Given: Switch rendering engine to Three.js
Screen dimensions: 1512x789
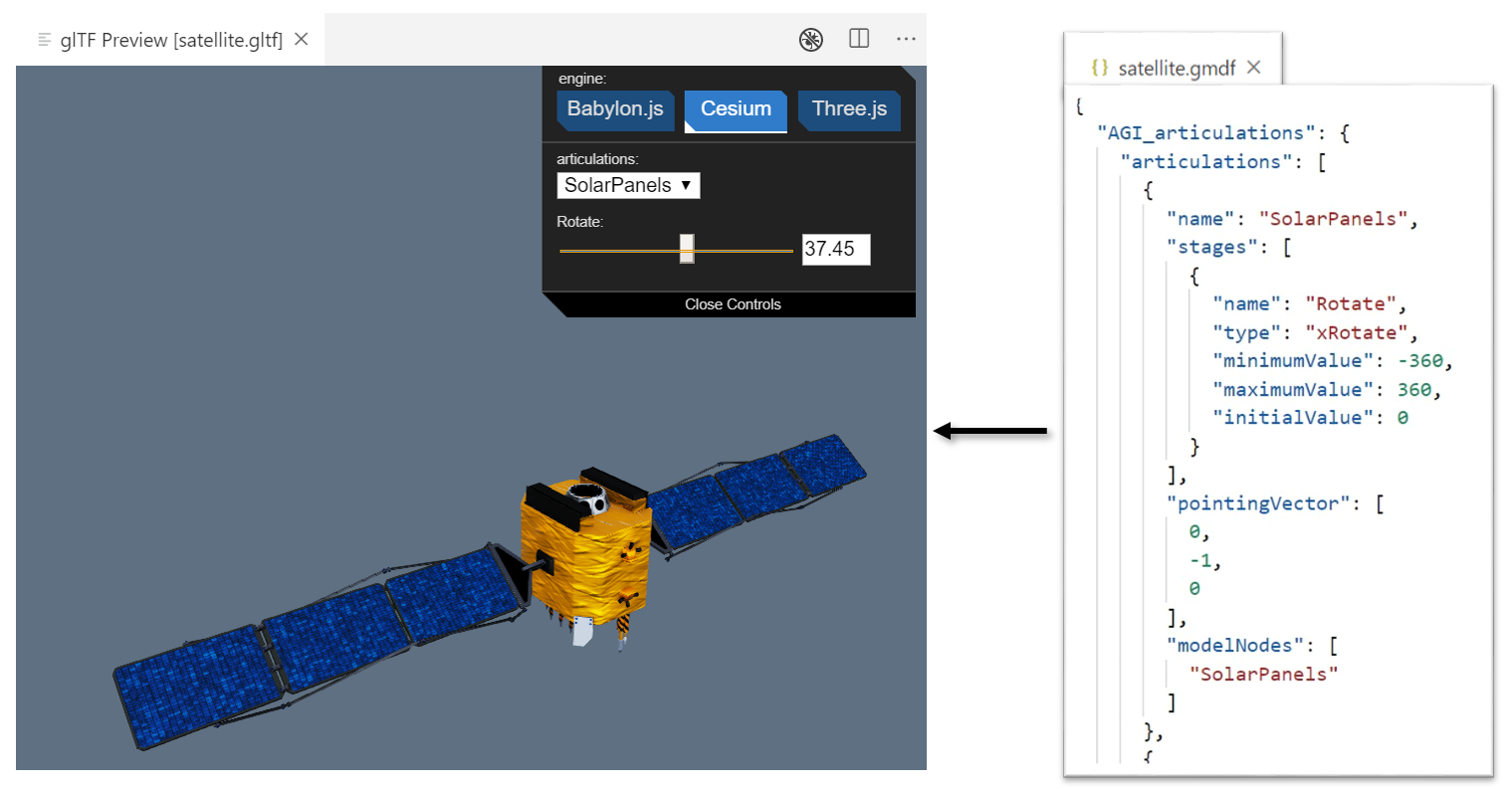Looking at the screenshot, I should click(849, 109).
